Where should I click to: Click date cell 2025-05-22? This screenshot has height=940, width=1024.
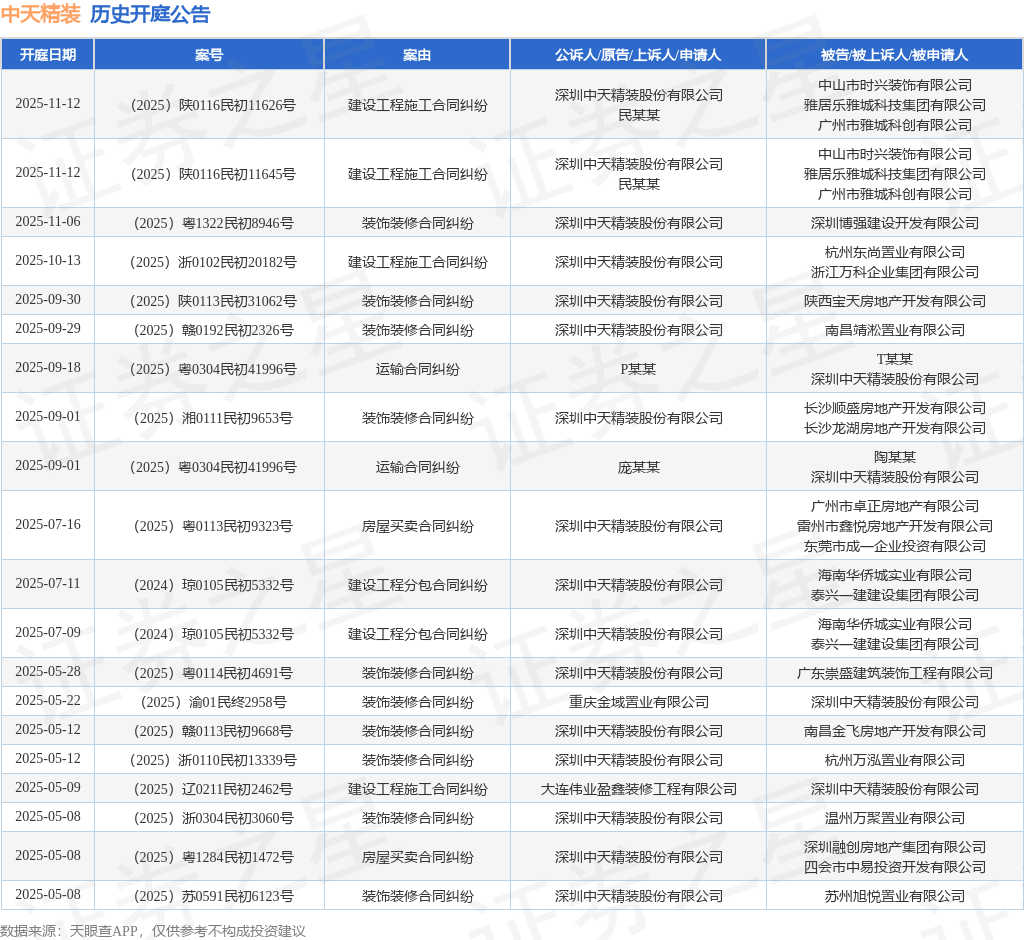point(48,700)
